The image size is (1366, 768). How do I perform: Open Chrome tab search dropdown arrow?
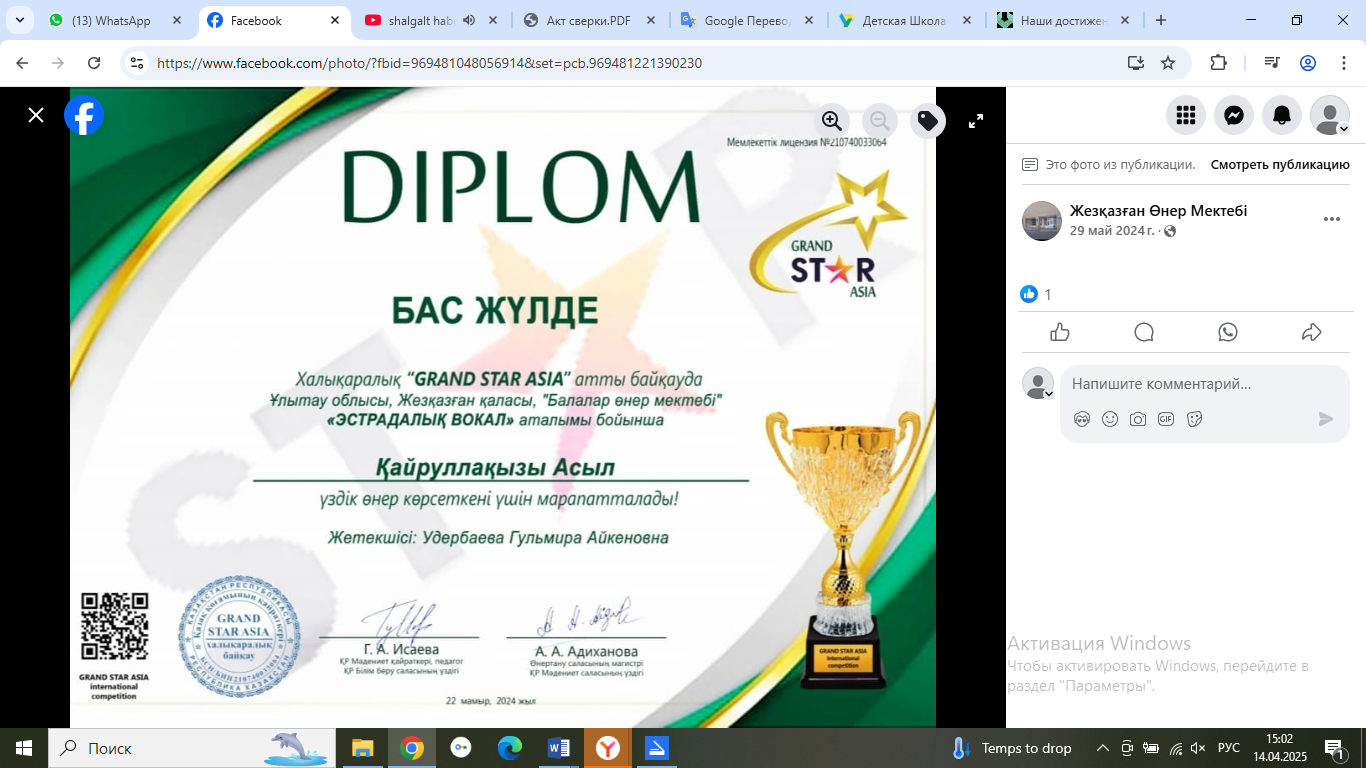[x=19, y=20]
